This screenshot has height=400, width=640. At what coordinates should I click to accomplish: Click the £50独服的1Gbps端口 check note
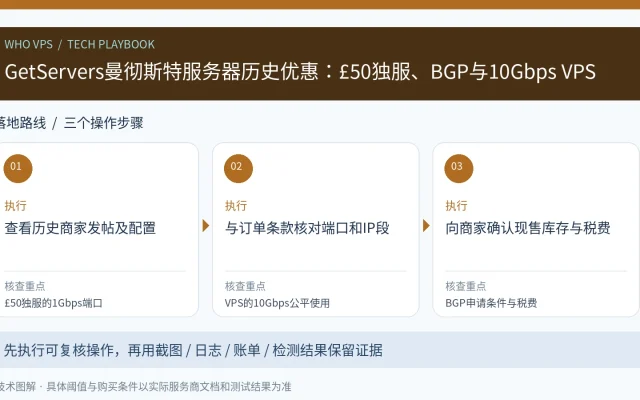(x=53, y=303)
